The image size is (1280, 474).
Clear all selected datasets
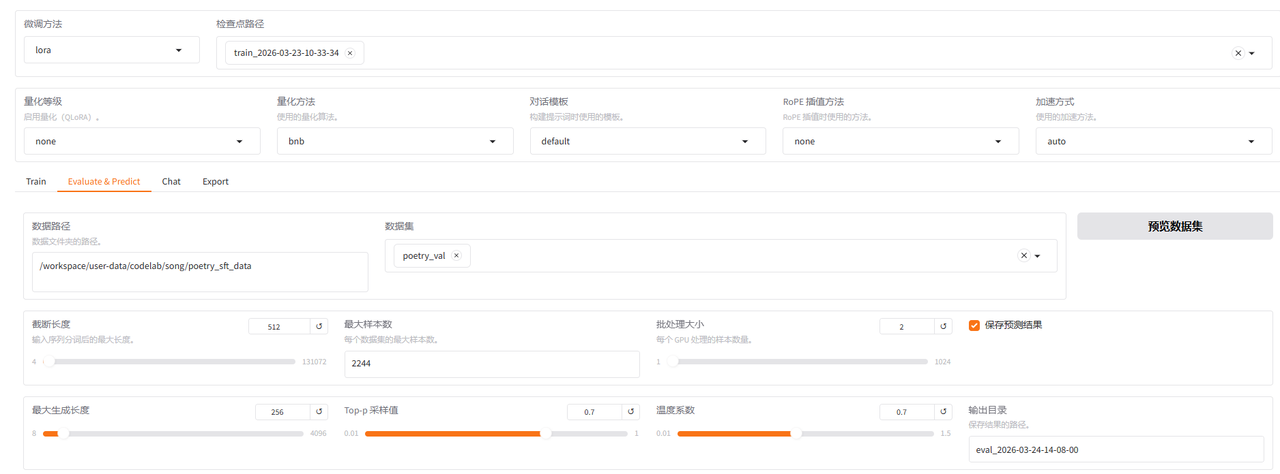coord(1023,256)
